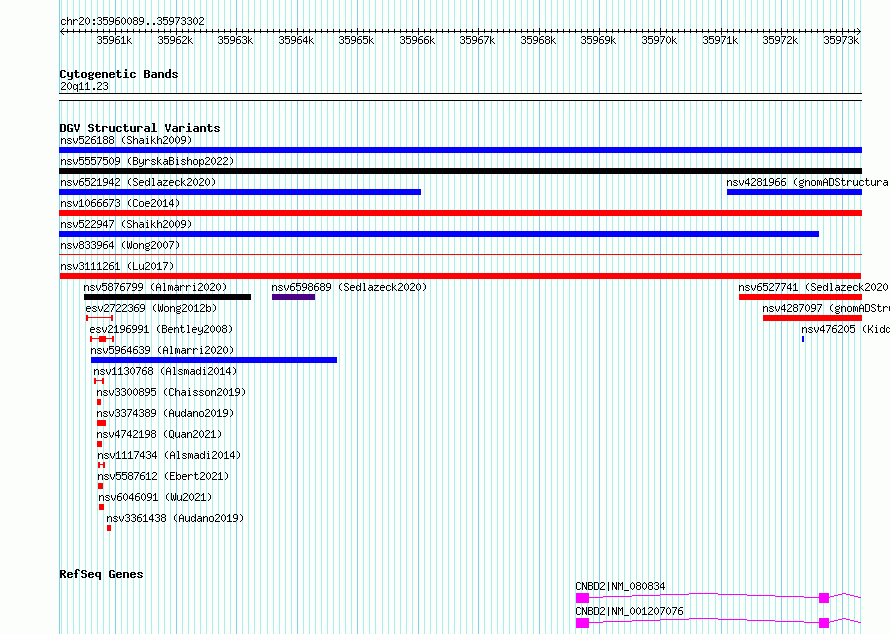Viewport: 890px width, 634px height.
Task: Open the nsv4281966 gnomAD variant label
Action: 808,182
